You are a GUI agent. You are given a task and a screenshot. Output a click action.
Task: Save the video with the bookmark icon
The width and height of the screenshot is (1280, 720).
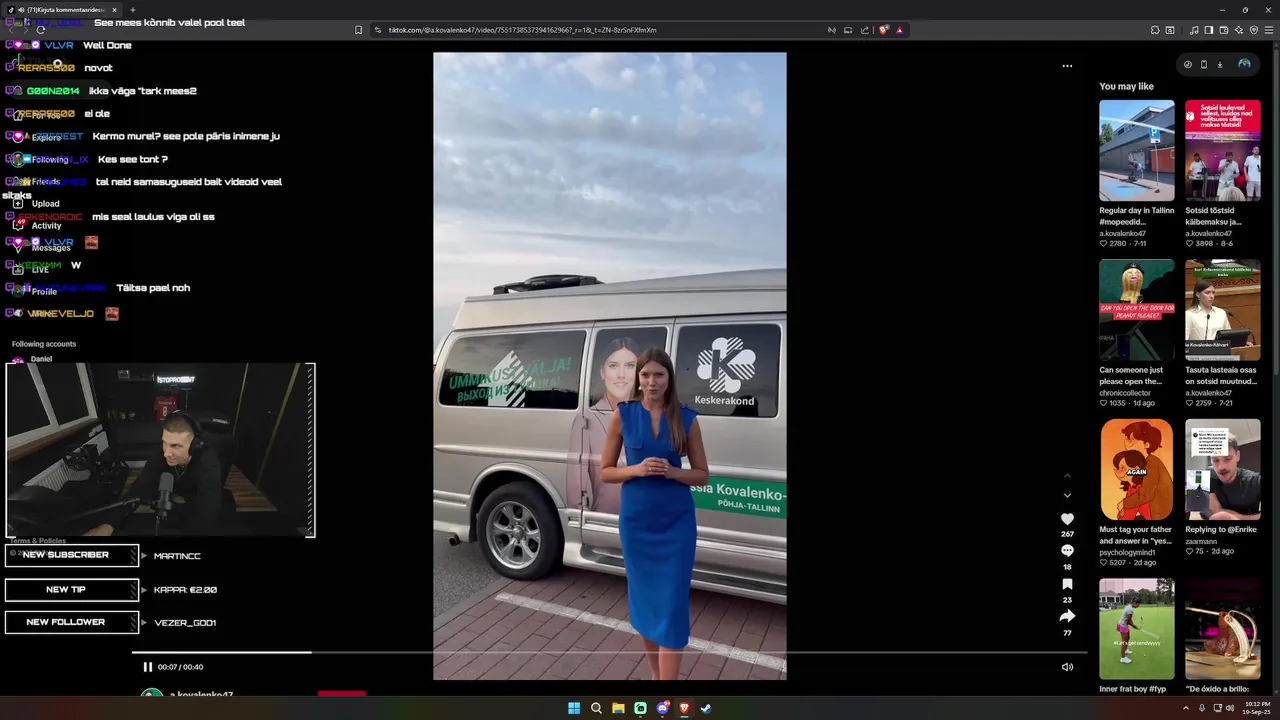[x=1067, y=584]
